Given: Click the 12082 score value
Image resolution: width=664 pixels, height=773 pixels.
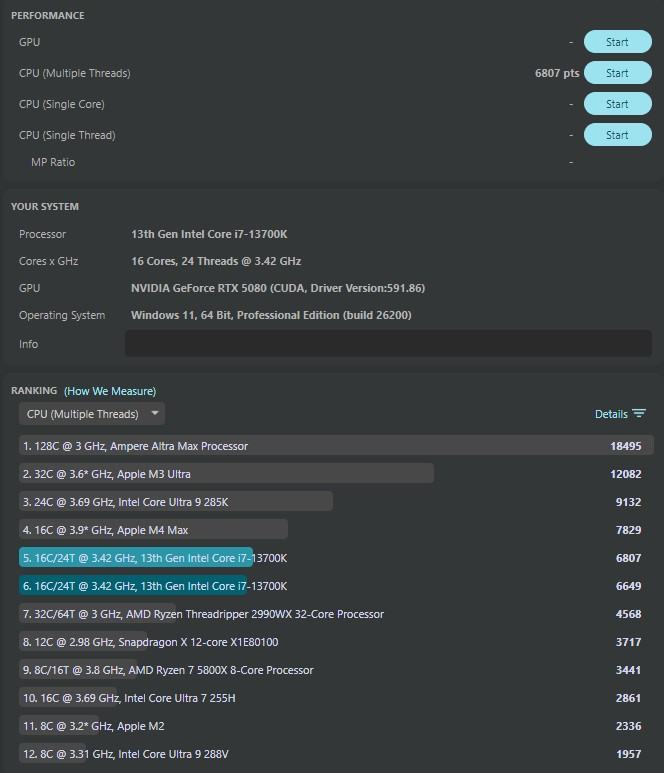Looking at the screenshot, I should (626, 474).
